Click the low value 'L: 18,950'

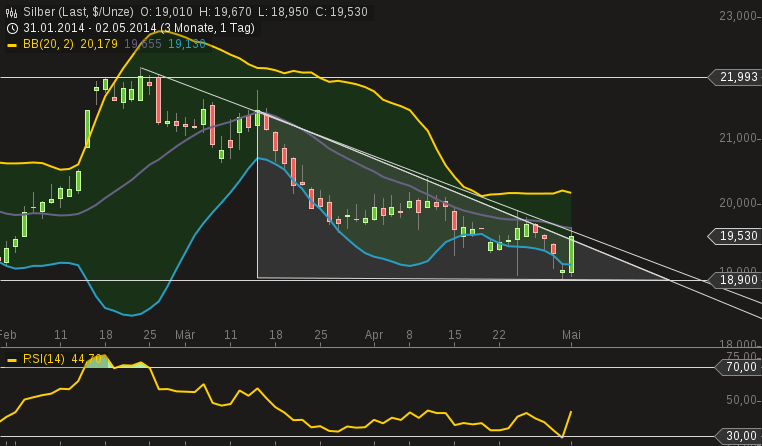282,12
